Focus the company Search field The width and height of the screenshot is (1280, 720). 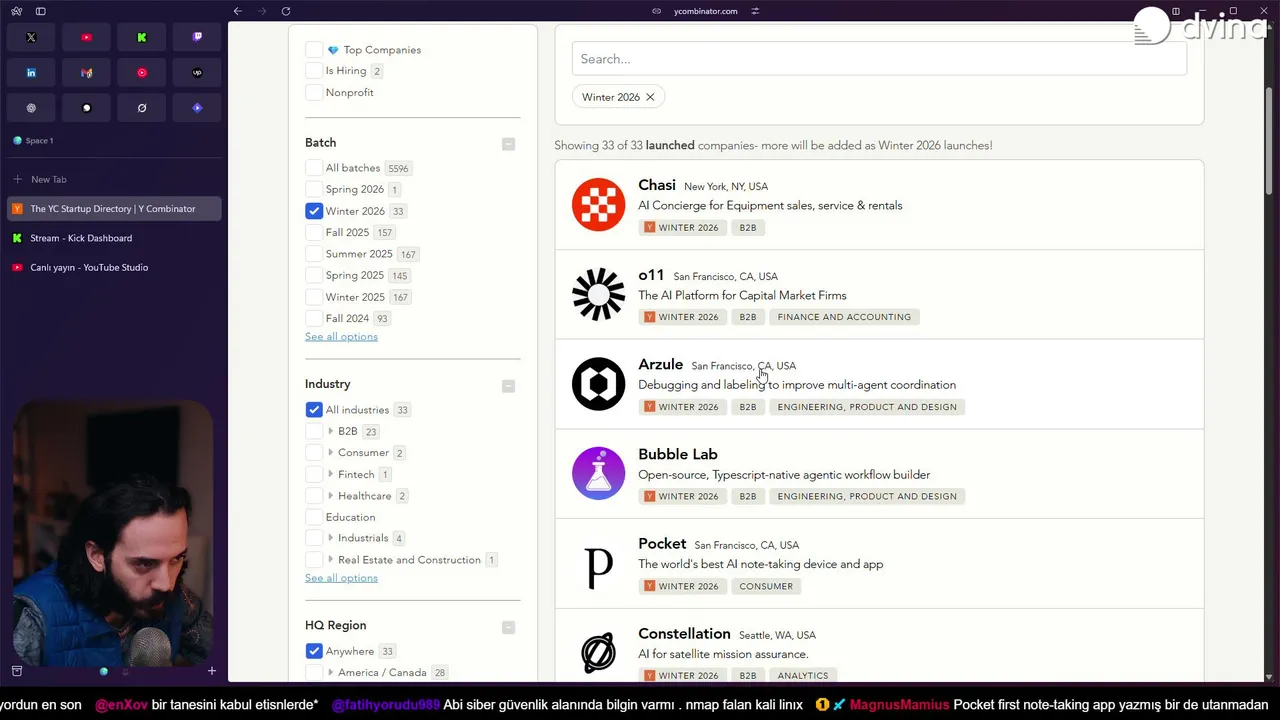coord(879,59)
